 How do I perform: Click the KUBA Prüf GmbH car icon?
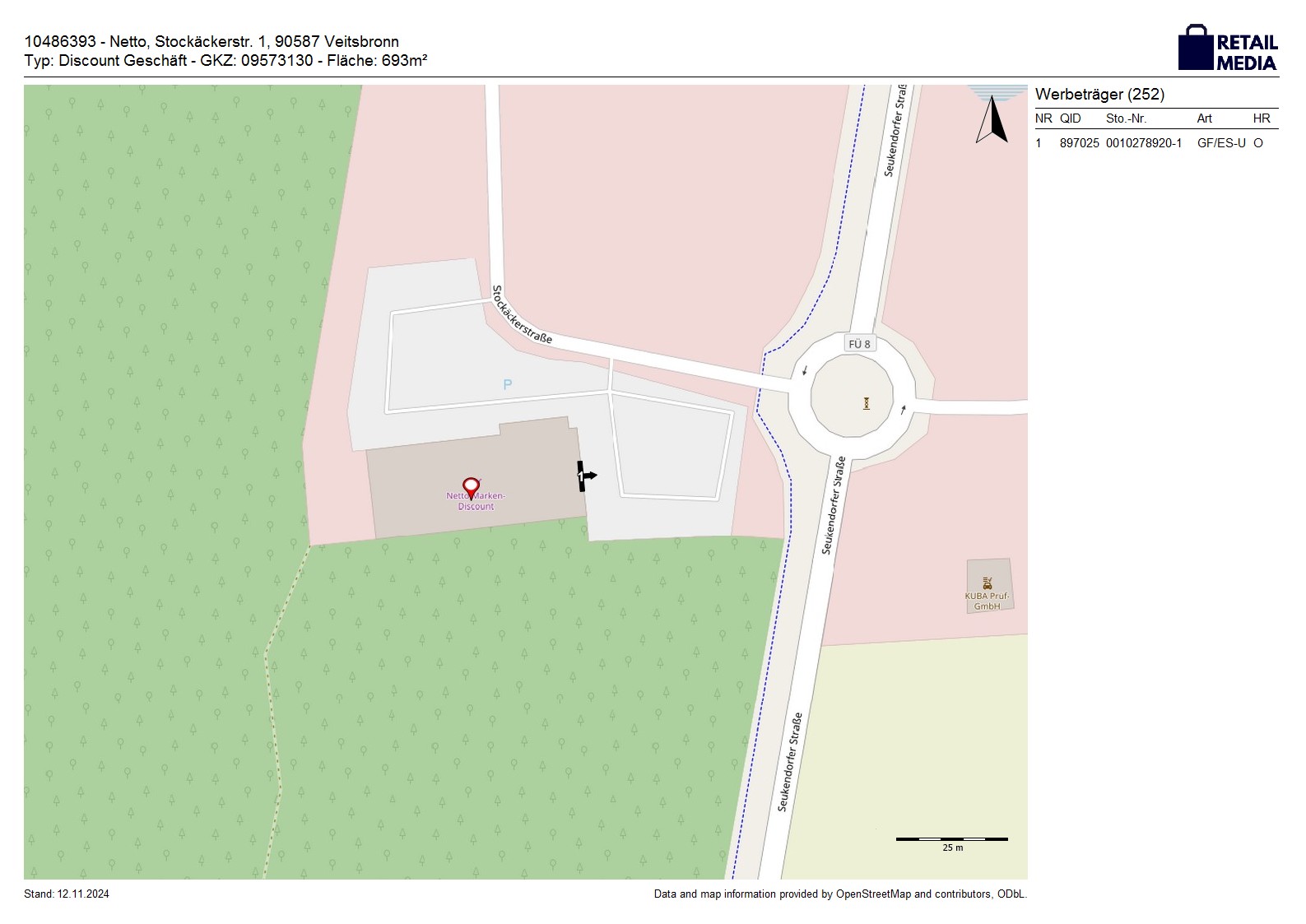coord(987,583)
